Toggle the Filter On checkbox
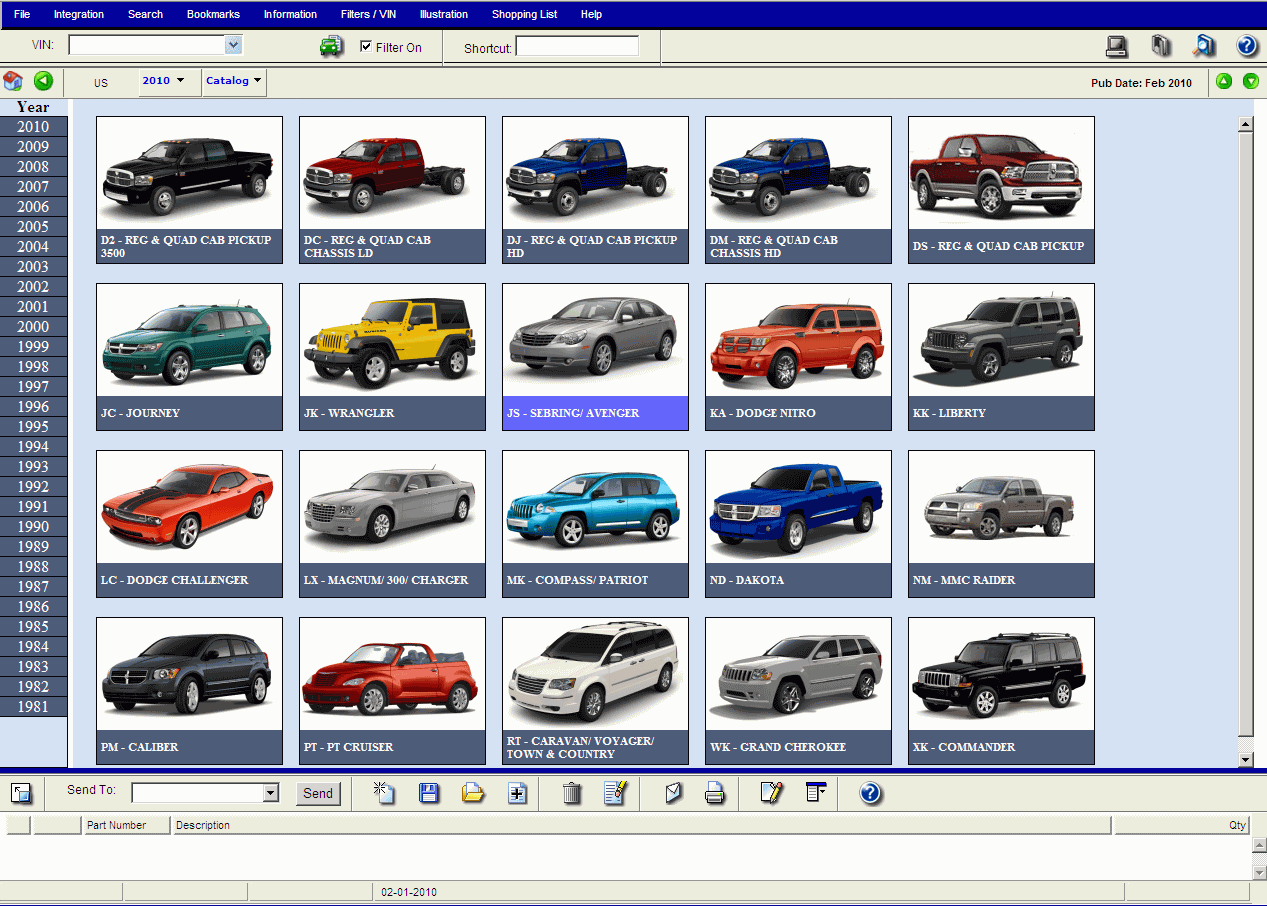 (366, 47)
